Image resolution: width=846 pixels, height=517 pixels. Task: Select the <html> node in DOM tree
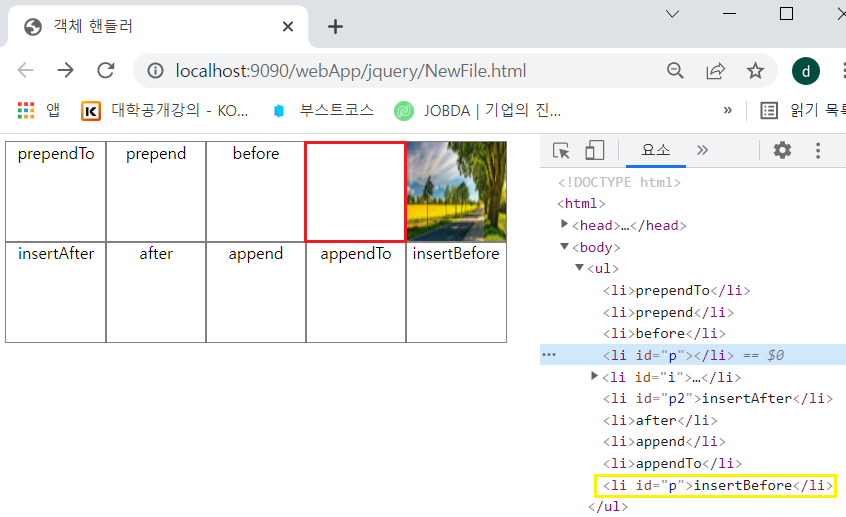coord(581,203)
